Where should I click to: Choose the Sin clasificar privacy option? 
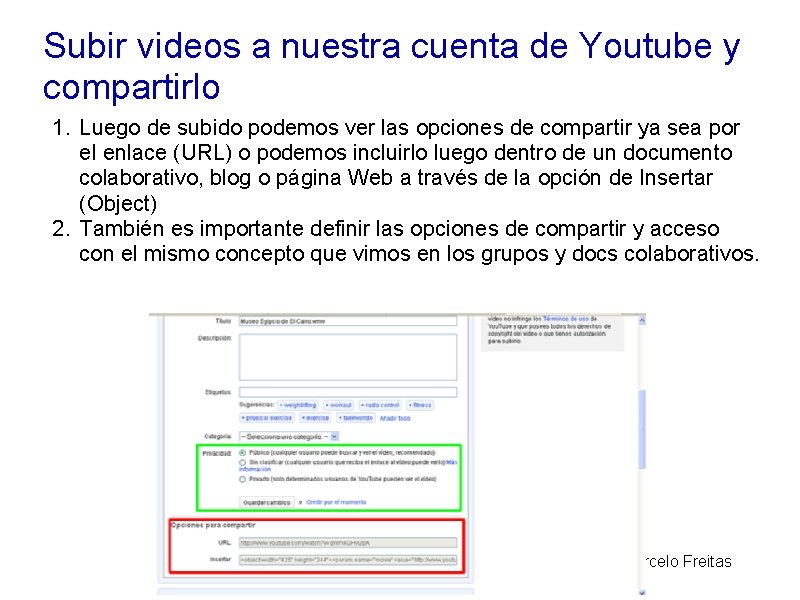[242, 462]
